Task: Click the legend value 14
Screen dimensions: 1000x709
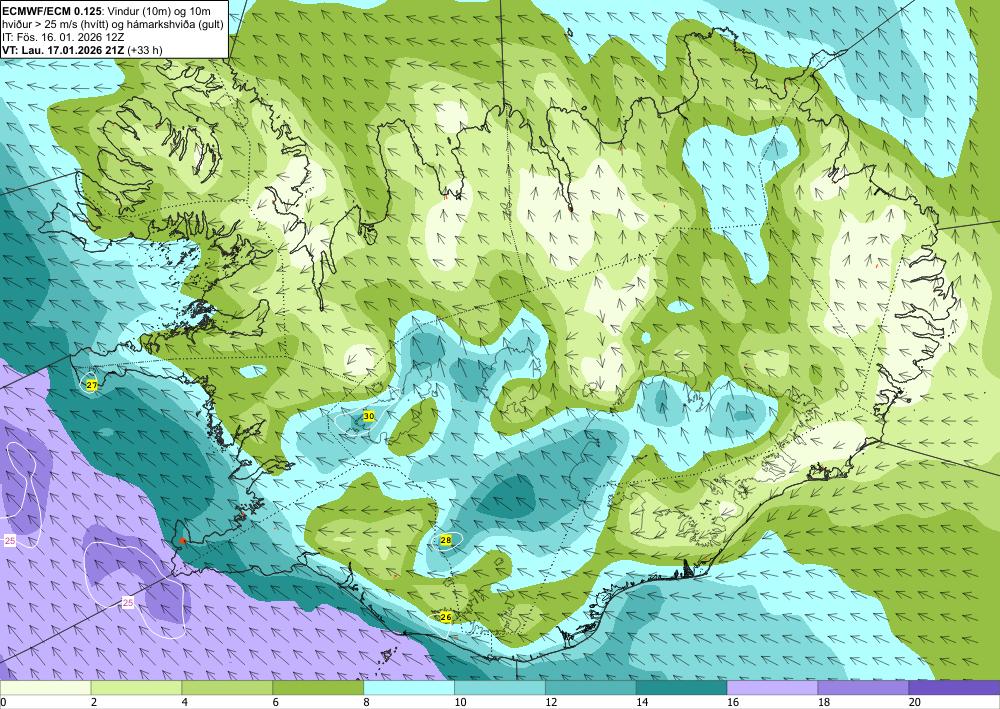Action: coord(642,703)
